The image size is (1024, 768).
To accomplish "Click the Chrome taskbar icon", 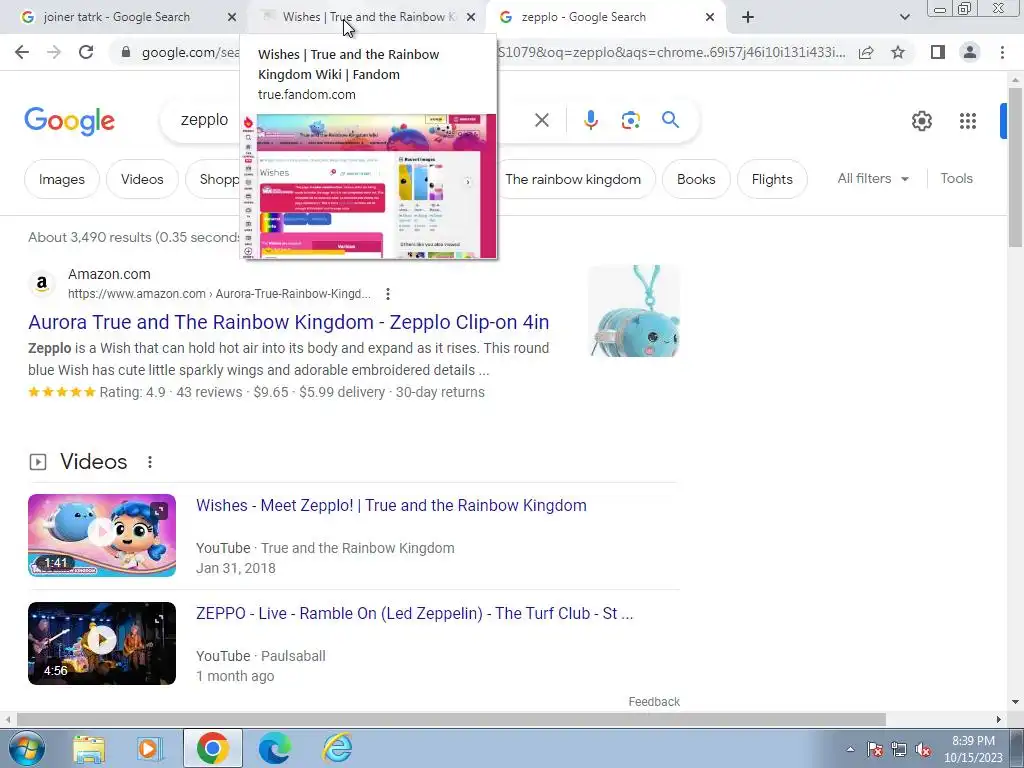I will point(212,748).
